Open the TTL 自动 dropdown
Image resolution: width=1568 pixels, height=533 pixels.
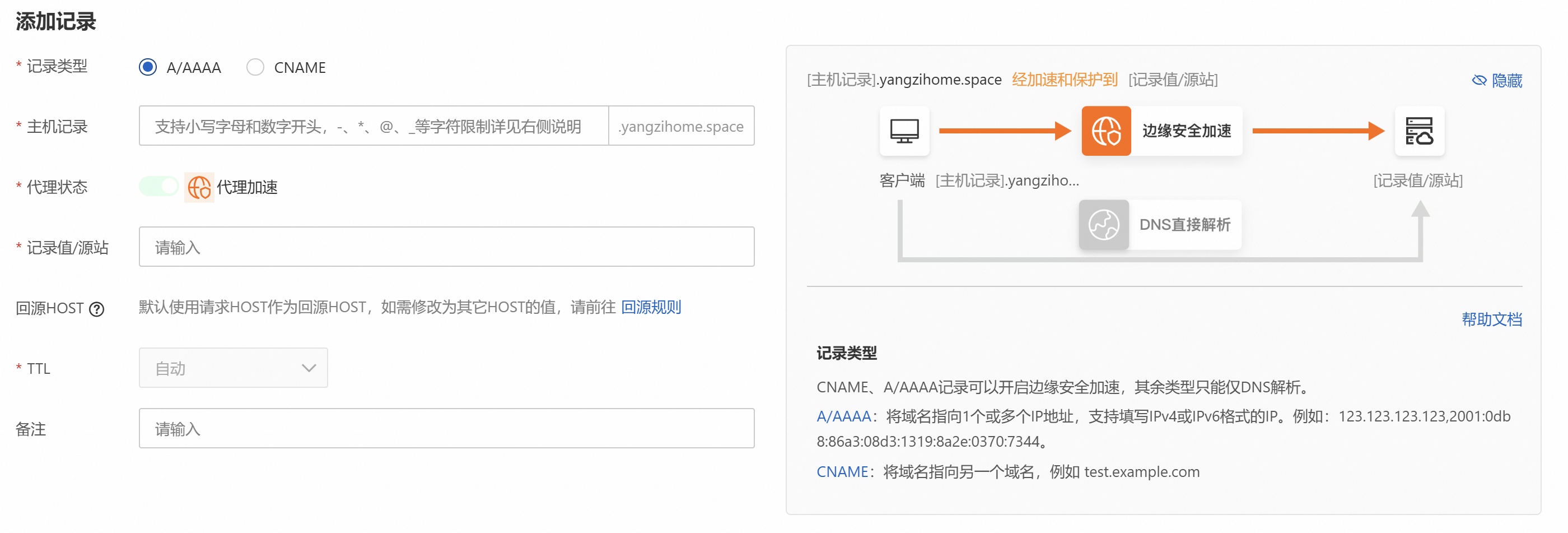tap(232, 367)
